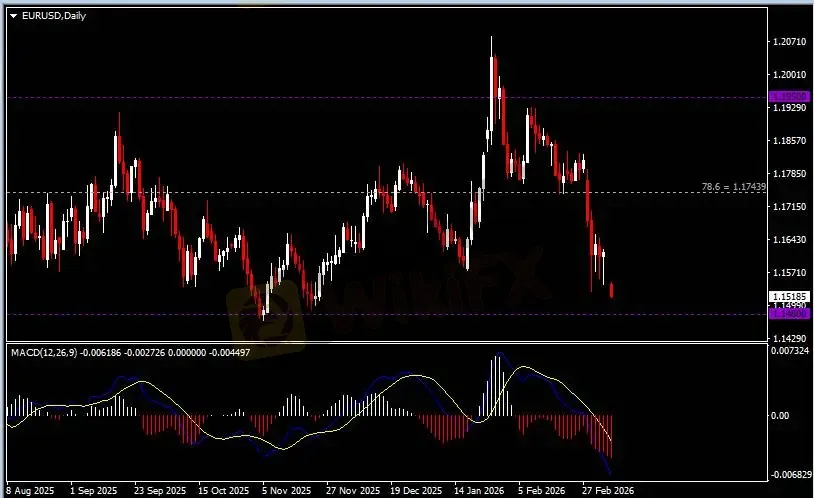Click the 14 Jan 2026 date label
The width and height of the screenshot is (814, 498).
[x=478, y=491]
